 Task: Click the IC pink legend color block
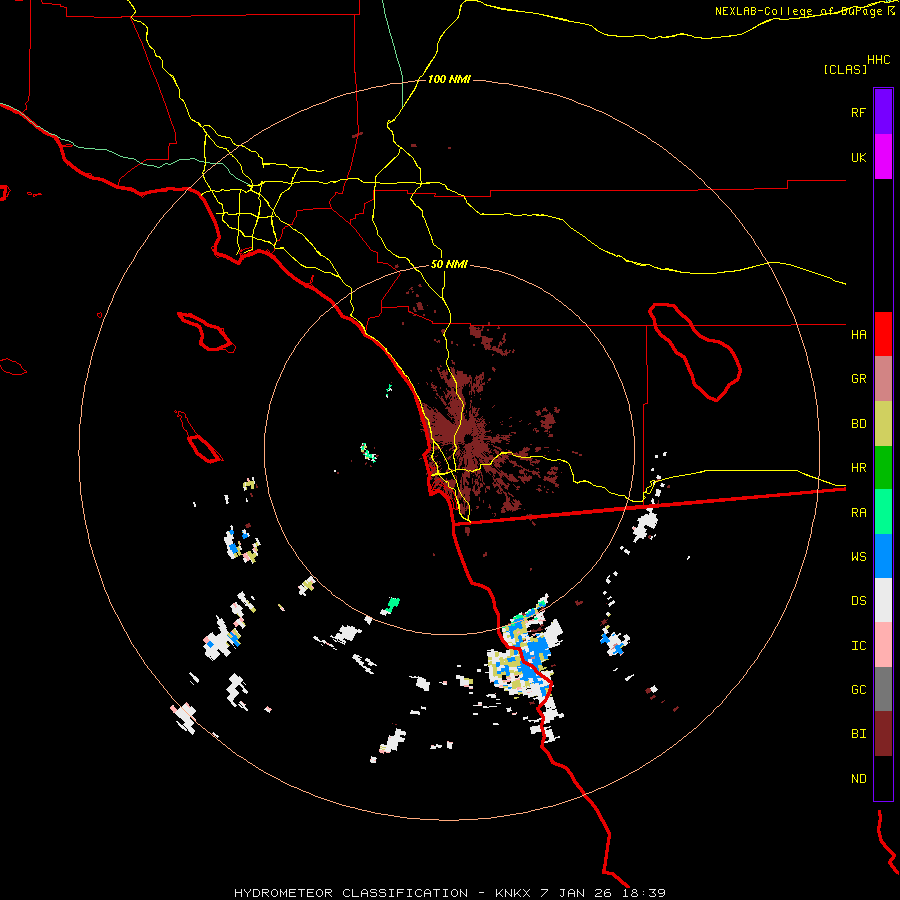point(883,645)
